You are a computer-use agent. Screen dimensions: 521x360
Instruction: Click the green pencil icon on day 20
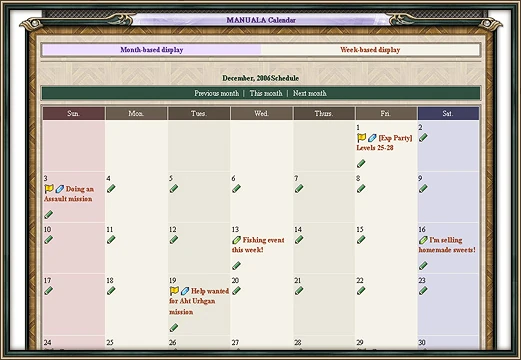pyautogui.click(x=237, y=291)
